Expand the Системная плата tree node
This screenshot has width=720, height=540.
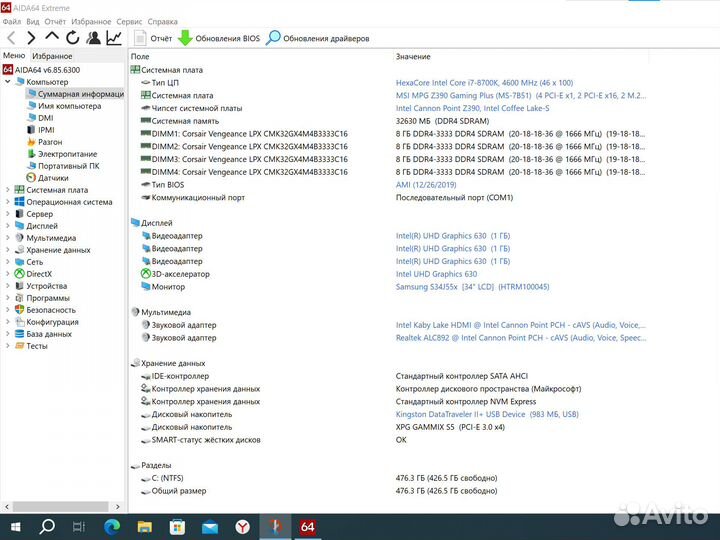click(x=7, y=190)
